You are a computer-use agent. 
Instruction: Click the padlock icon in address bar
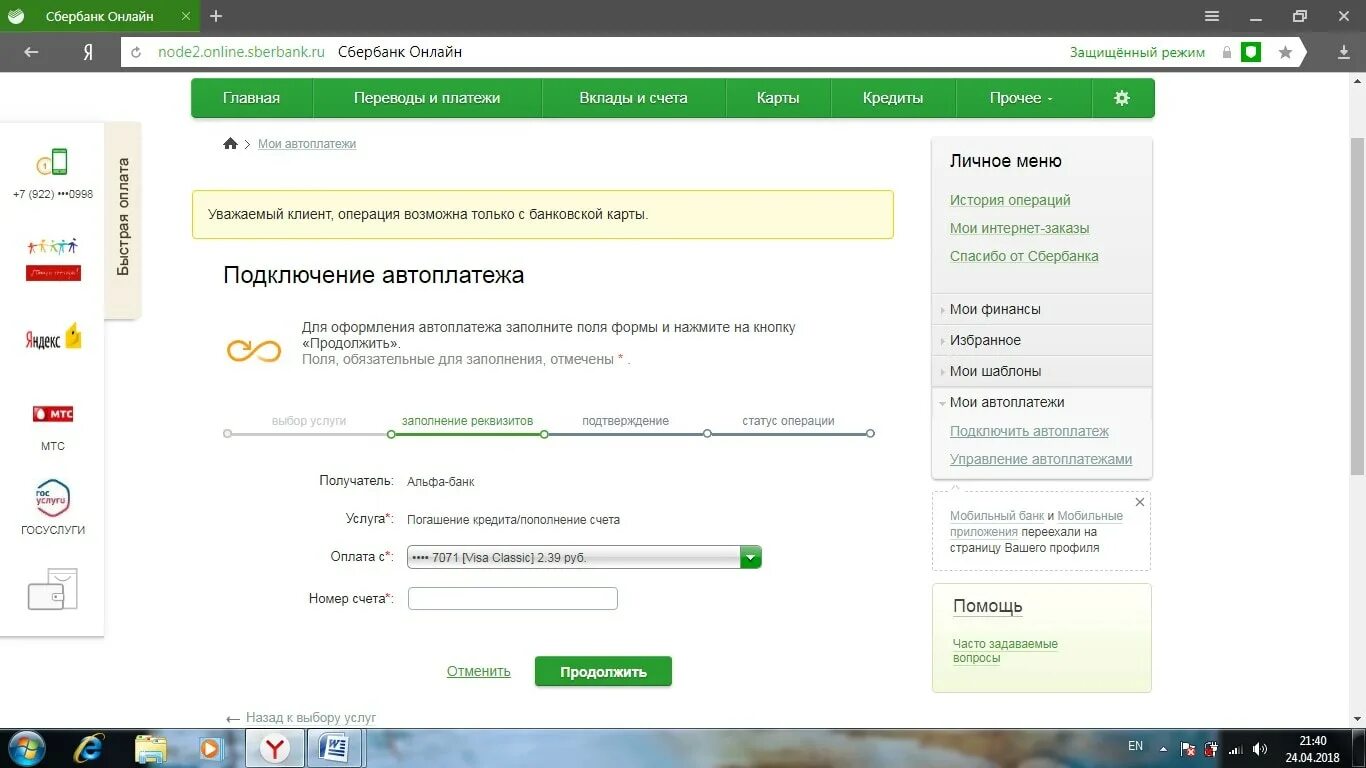1227,52
